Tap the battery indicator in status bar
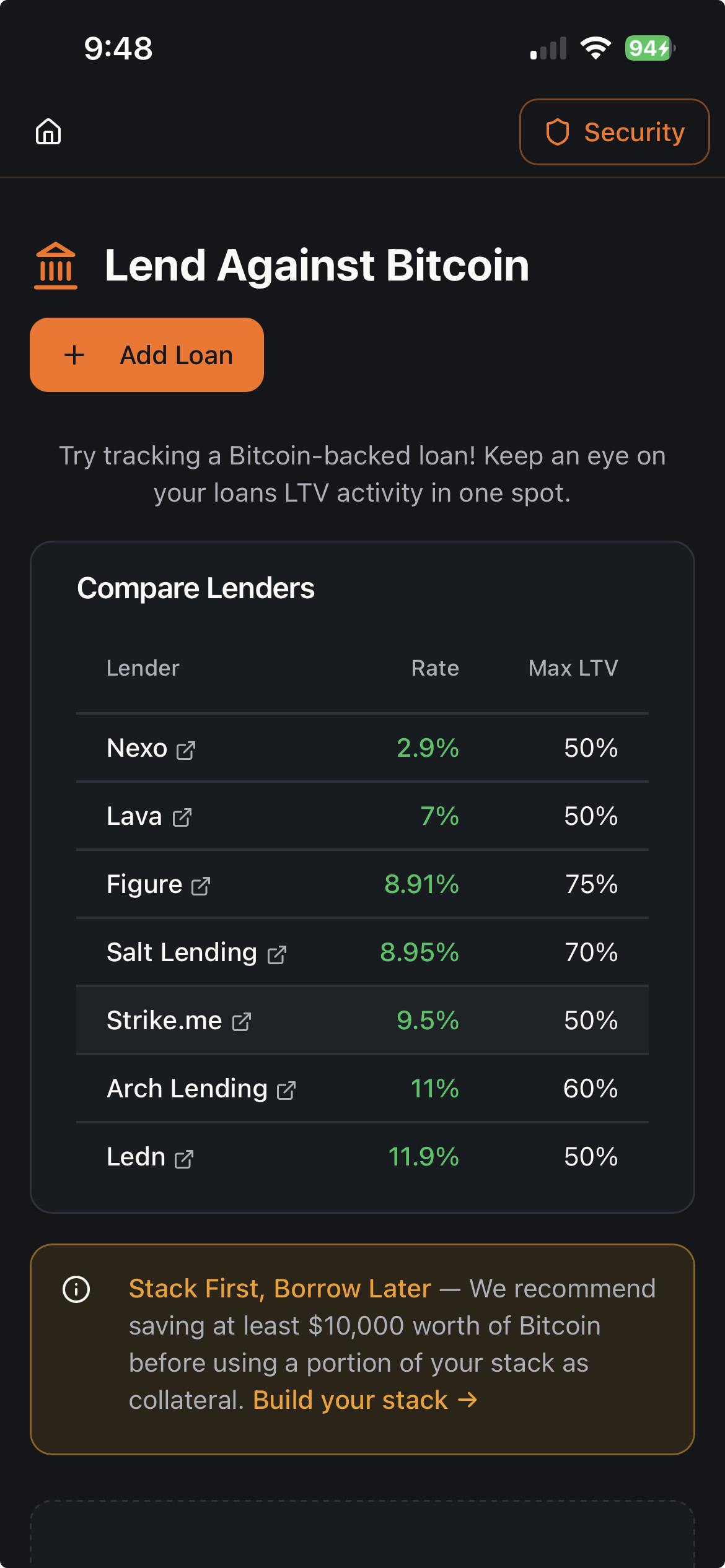Viewport: 725px width, 1568px height. [649, 48]
